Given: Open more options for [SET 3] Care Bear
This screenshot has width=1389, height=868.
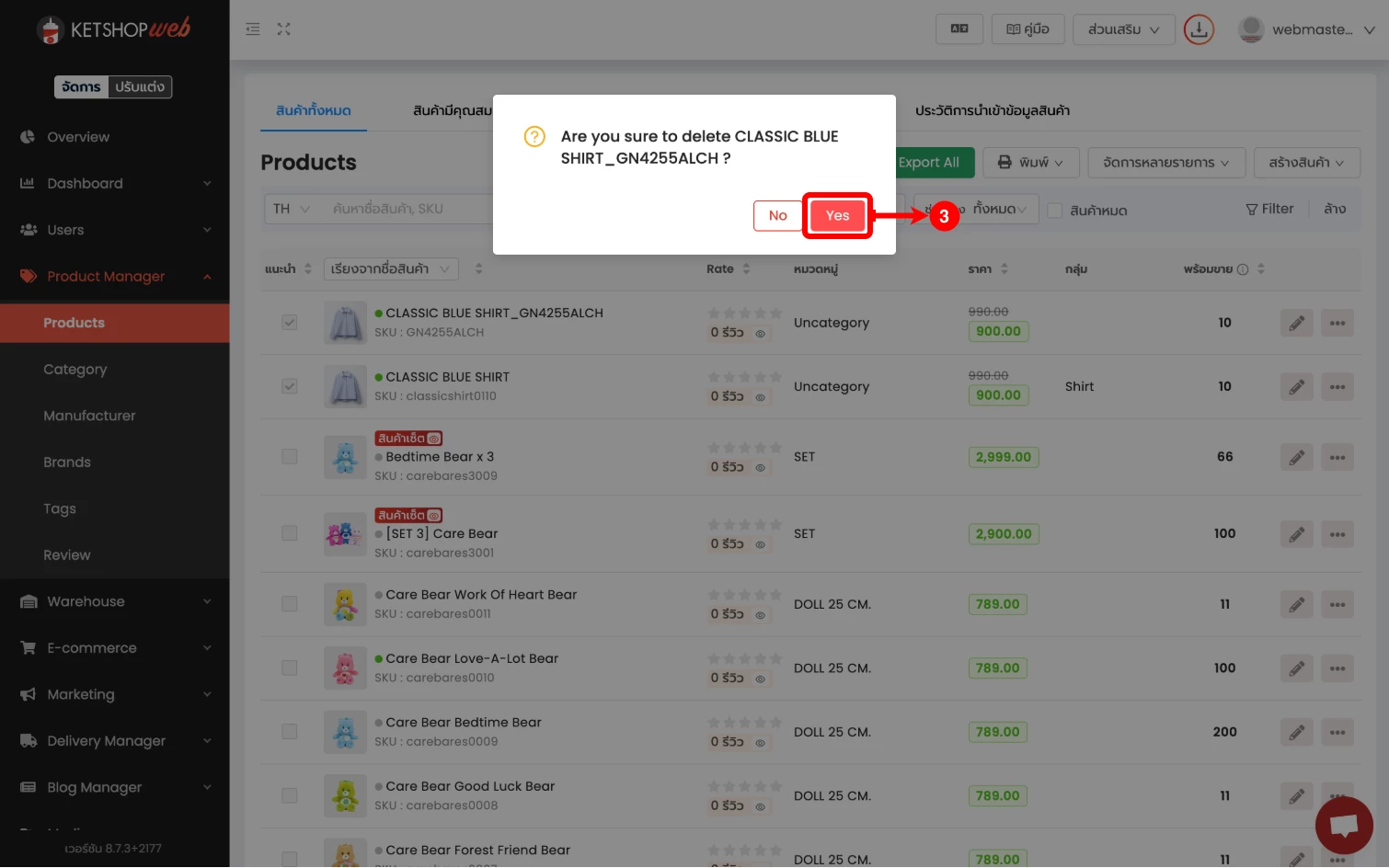Looking at the screenshot, I should point(1337,534).
